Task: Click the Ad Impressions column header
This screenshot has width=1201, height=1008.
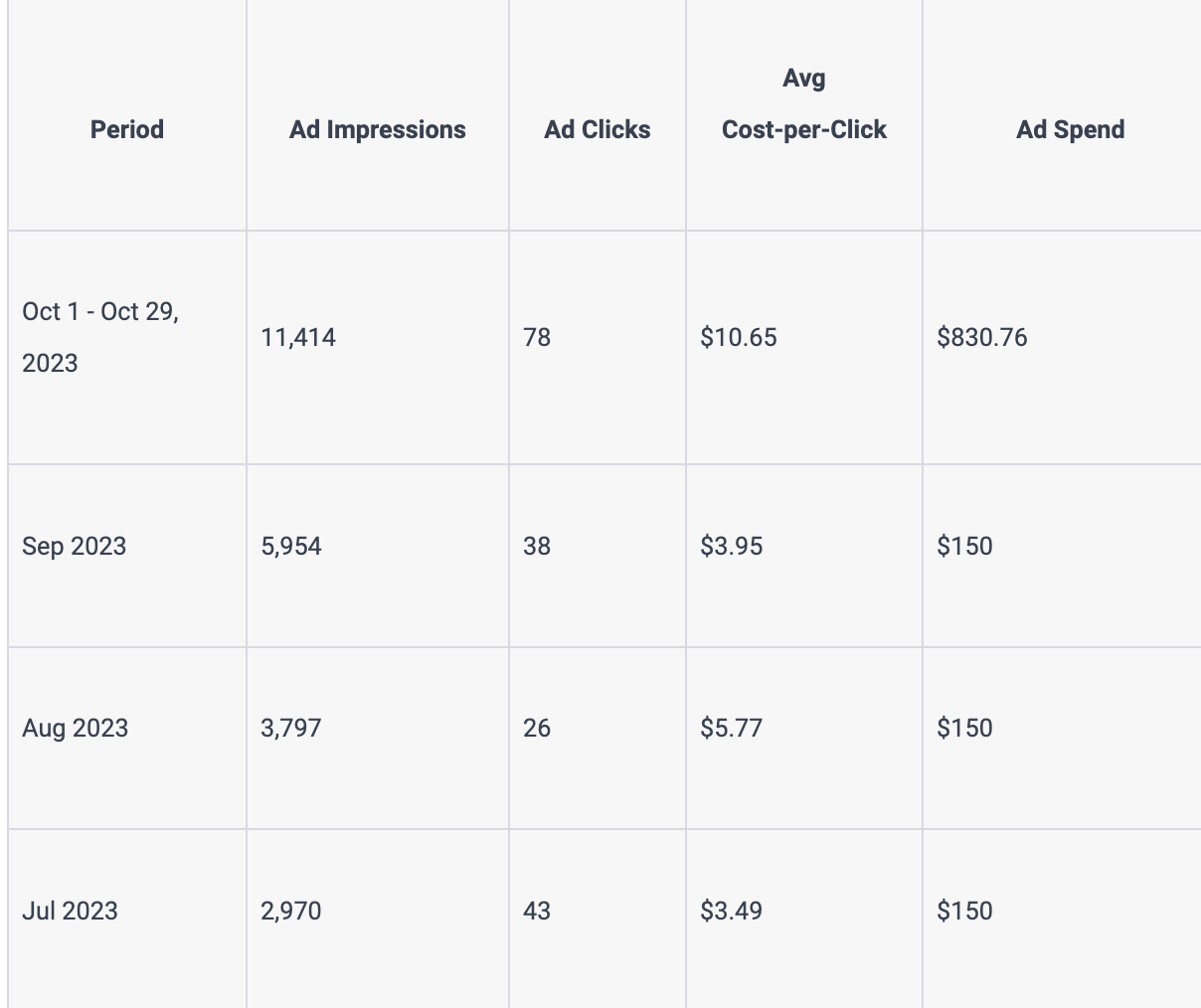Action: point(378,129)
